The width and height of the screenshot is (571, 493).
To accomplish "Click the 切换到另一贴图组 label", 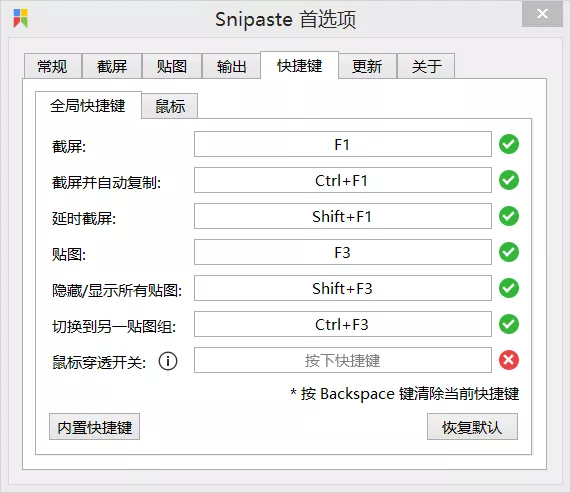I will point(114,326).
